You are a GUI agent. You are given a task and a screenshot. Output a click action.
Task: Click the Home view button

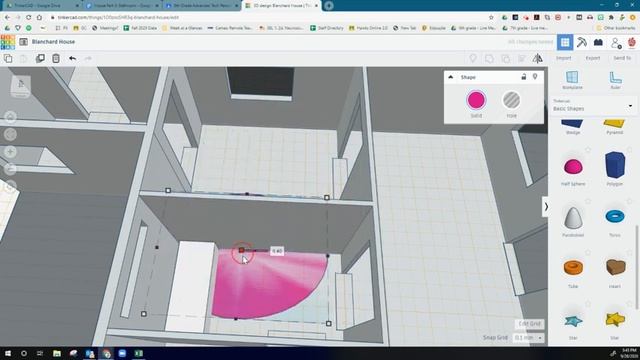coord(10,117)
